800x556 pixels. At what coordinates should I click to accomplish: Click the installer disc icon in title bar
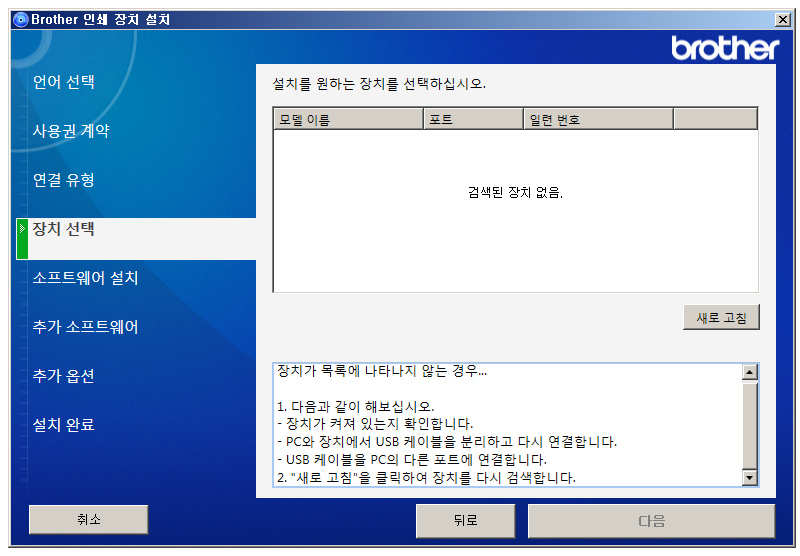point(21,20)
